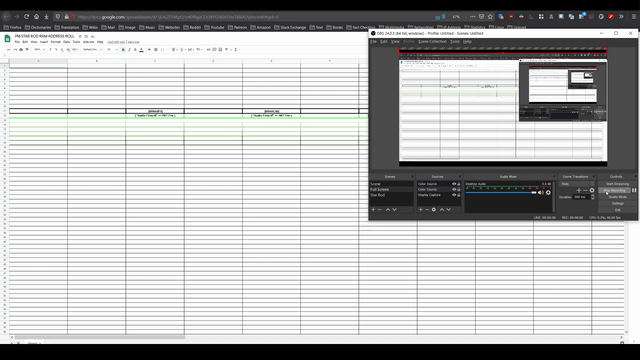Click Stop Recording button
The image size is (640, 360).
(x=614, y=190)
